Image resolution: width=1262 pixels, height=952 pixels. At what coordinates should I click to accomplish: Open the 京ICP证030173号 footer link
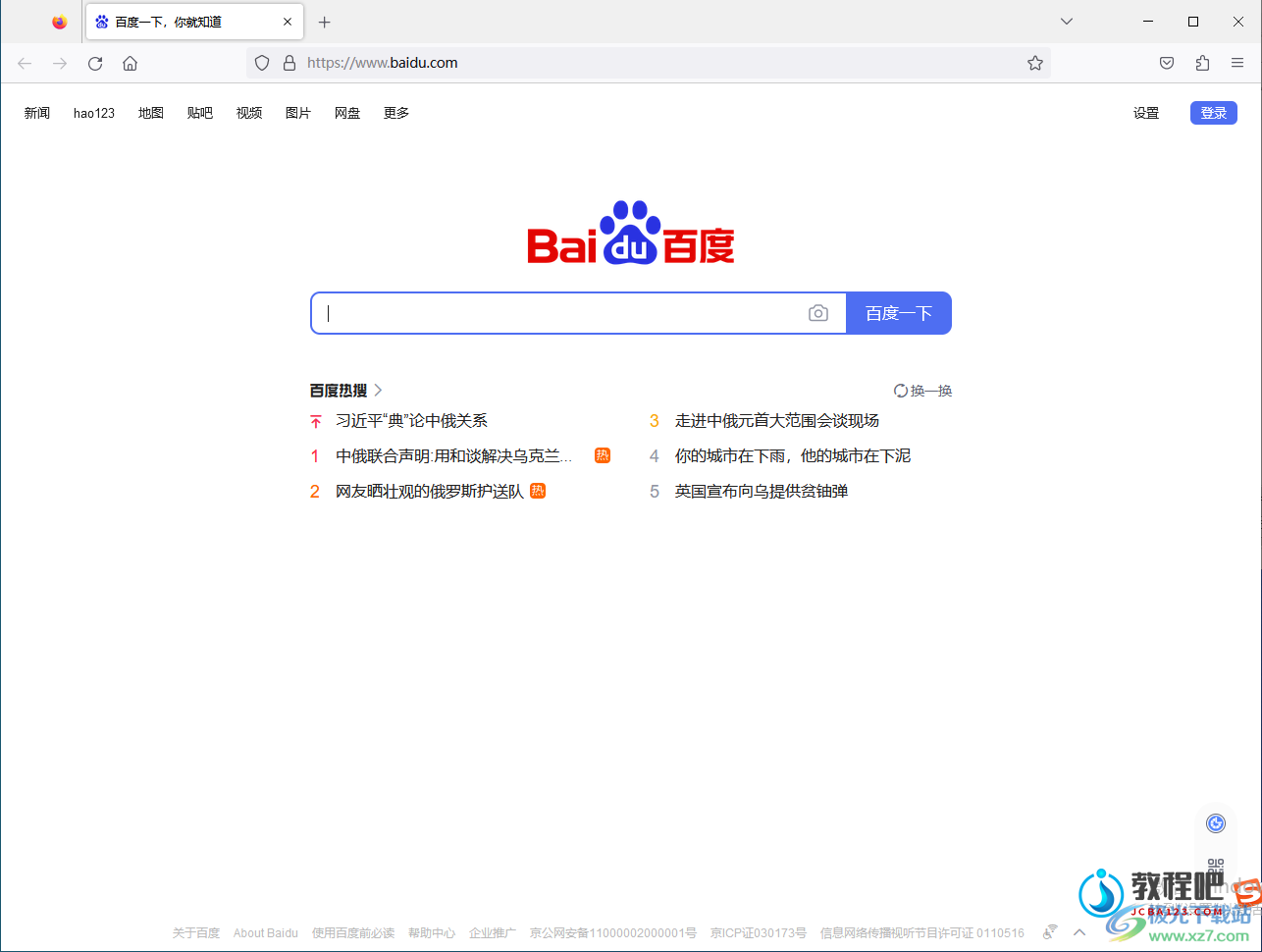(759, 933)
